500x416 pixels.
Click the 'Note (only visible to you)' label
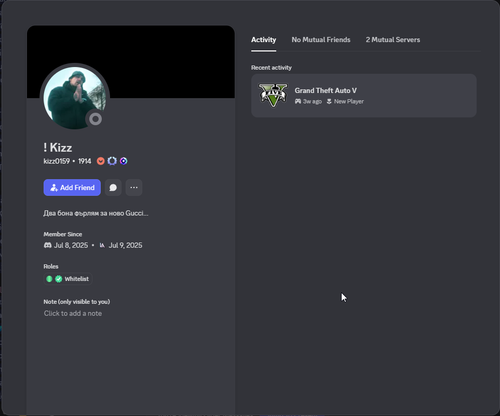77,302
